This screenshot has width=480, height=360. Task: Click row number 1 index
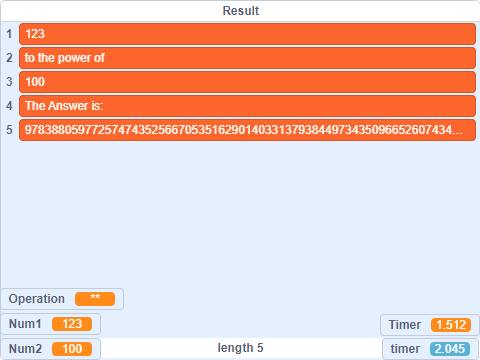[x=9, y=34]
